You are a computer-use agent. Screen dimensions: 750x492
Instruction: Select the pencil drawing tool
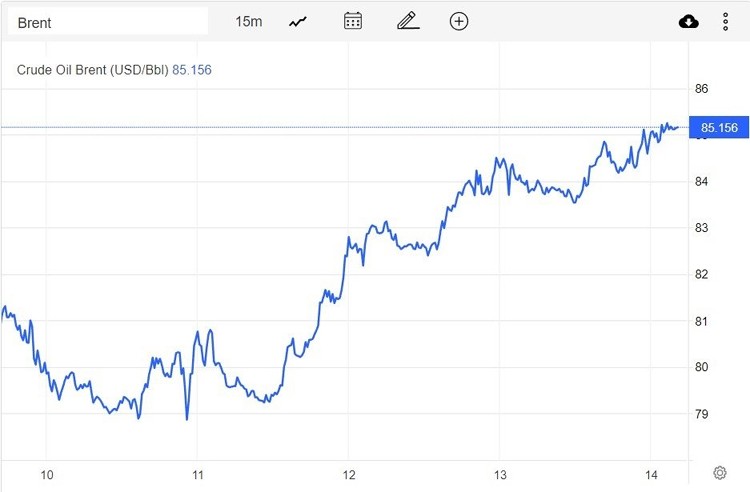click(405, 21)
